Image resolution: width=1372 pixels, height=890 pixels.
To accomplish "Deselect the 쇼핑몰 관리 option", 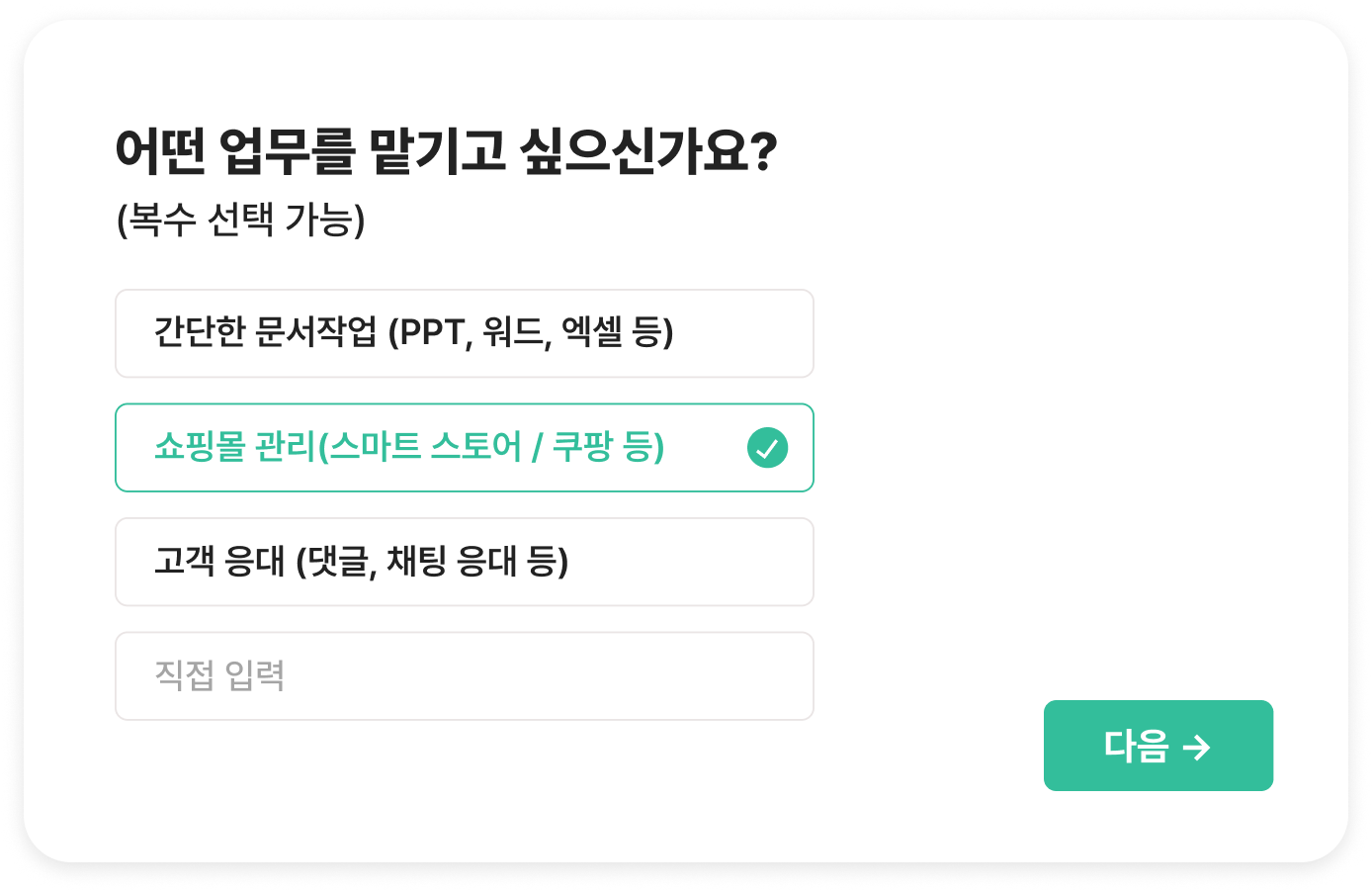I will point(464,448).
